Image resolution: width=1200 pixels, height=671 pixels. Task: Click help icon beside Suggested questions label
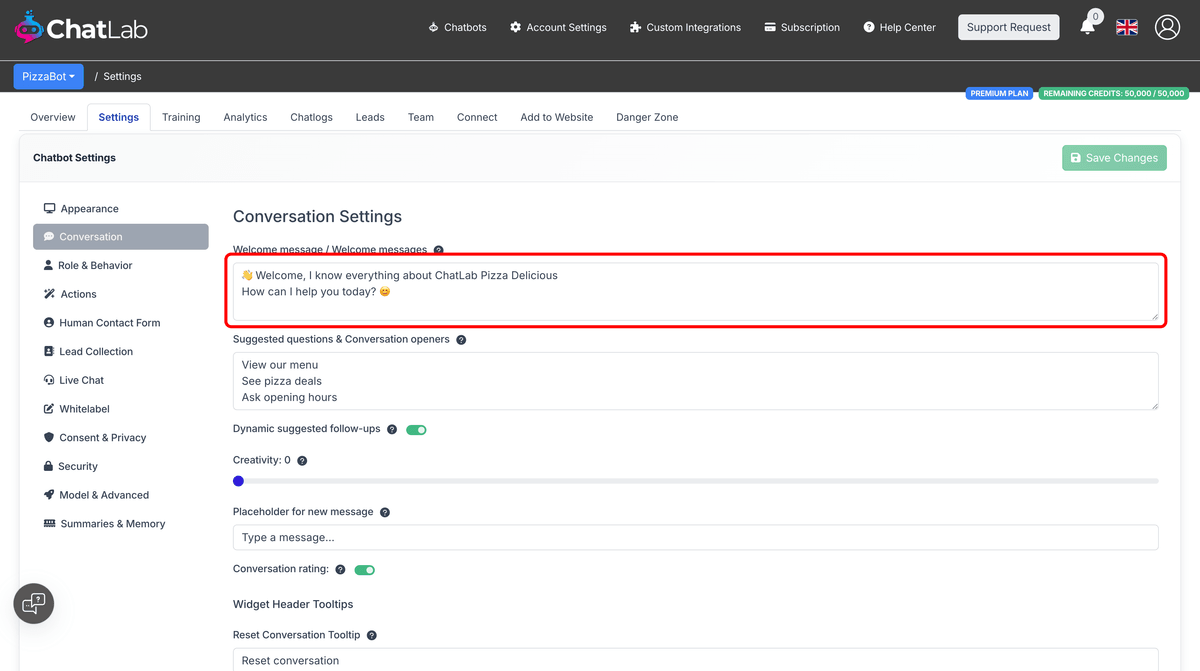461,340
